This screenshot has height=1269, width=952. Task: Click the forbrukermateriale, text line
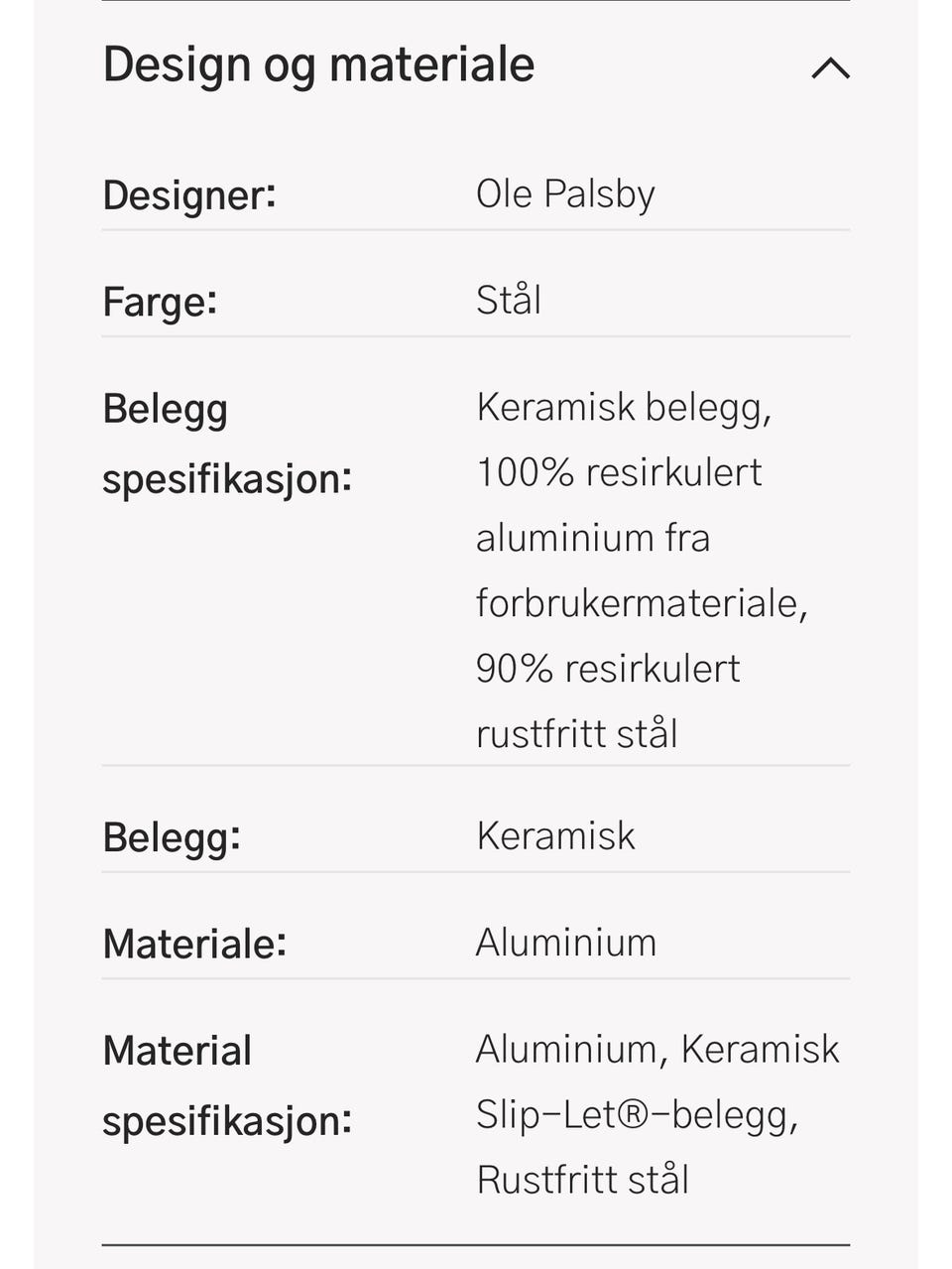pos(642,603)
